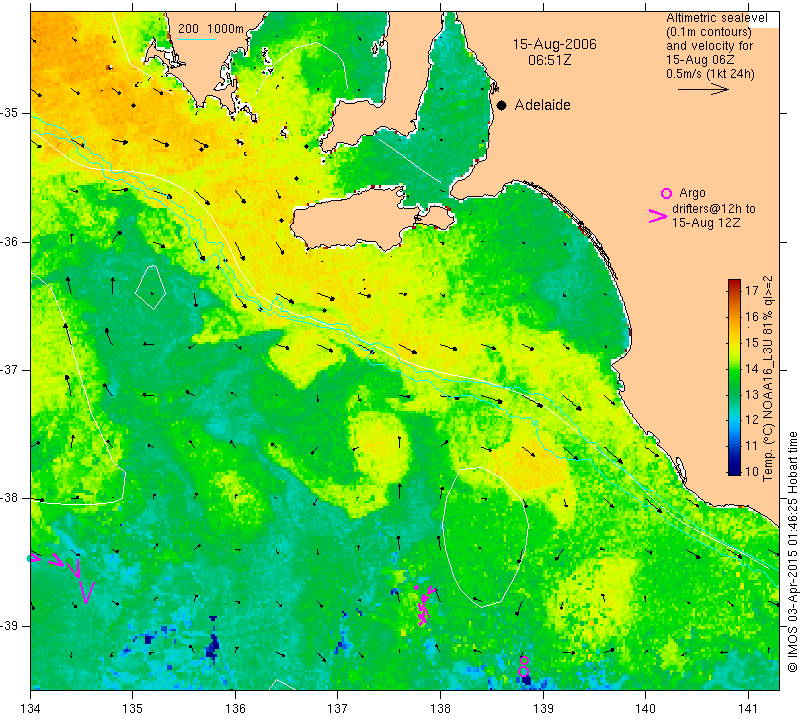Click the '0.5m/s (1kt 24h)' scale text

[710, 74]
